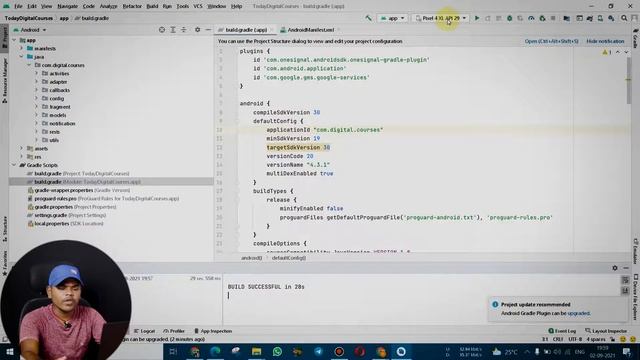This screenshot has width=640, height=360.
Task: Expand the assets folder
Action: click(x=22, y=148)
